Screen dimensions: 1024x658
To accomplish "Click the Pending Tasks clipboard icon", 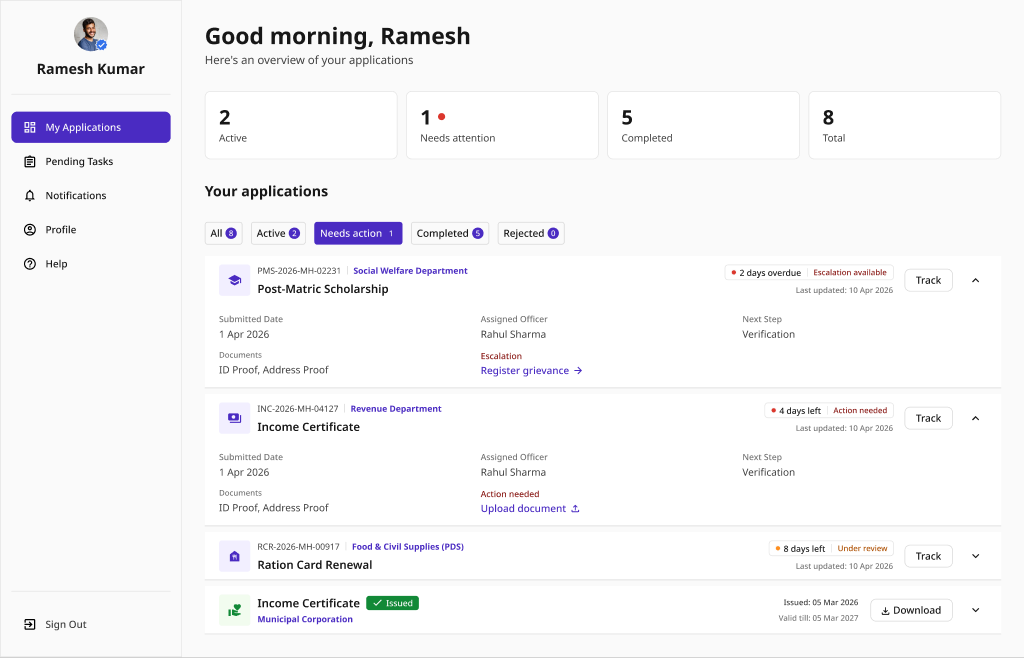I will click(29, 161).
